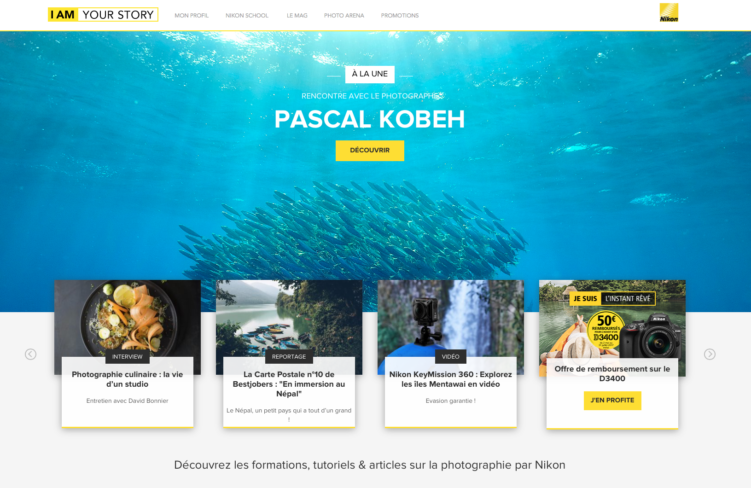Click the VIDÉO category tag
The image size is (751, 488).
click(450, 357)
